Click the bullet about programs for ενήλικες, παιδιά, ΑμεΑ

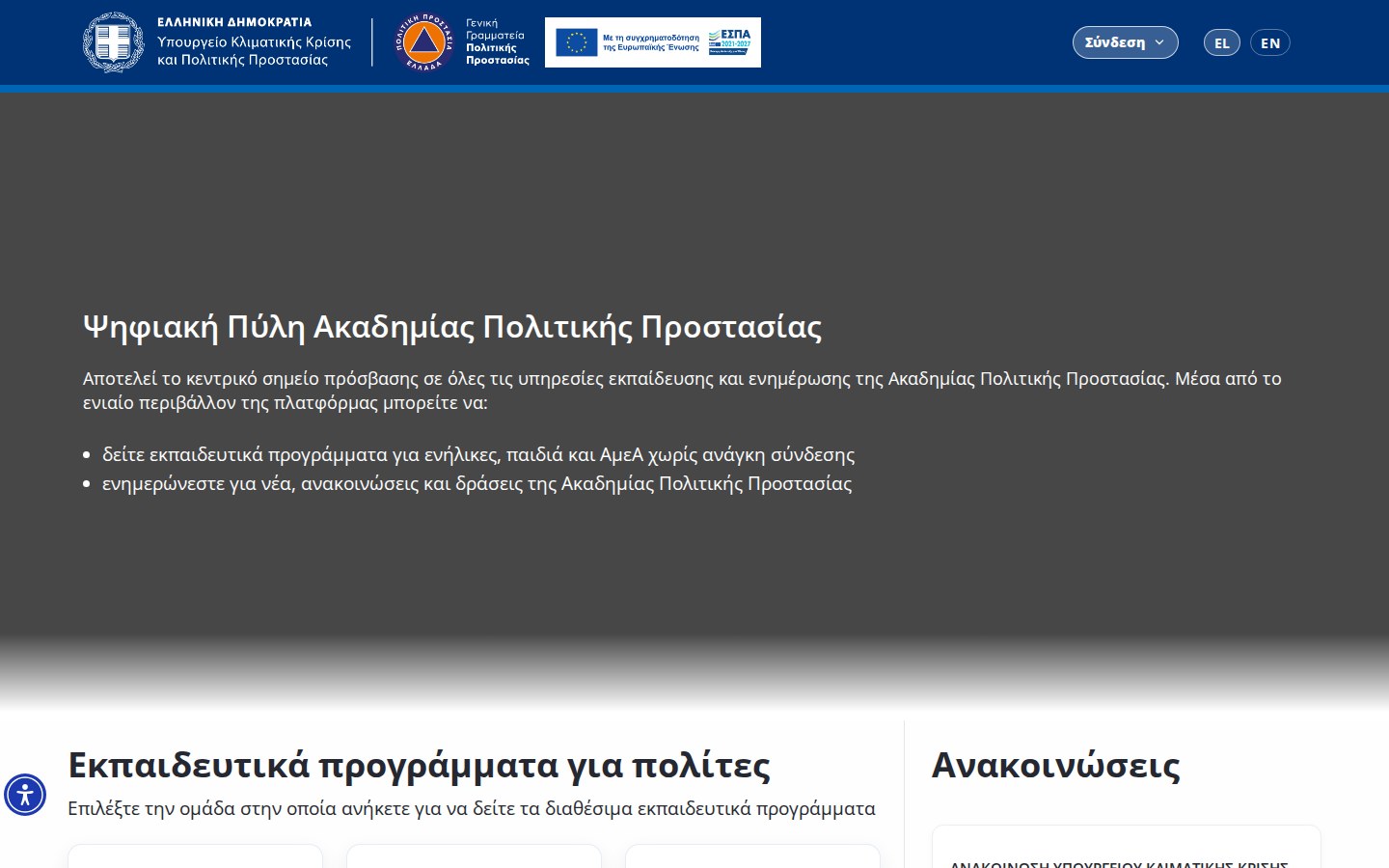click(478, 454)
